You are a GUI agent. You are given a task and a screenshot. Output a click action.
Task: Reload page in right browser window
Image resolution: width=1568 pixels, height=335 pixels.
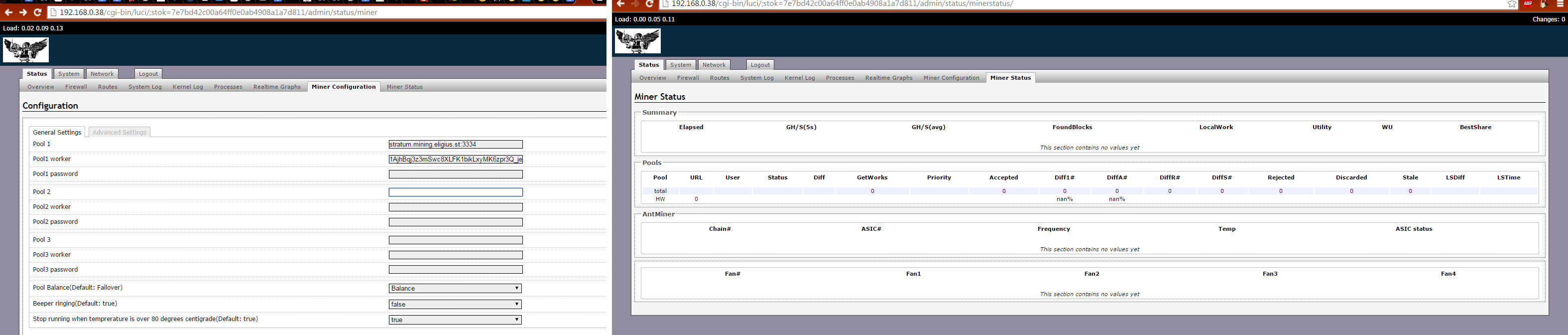[x=649, y=3]
